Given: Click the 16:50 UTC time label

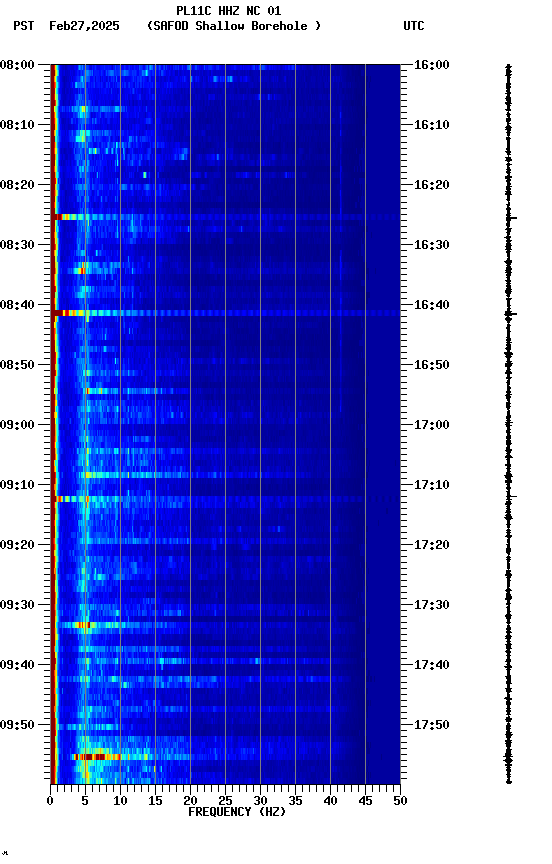Looking at the screenshot, I should pos(431,365).
